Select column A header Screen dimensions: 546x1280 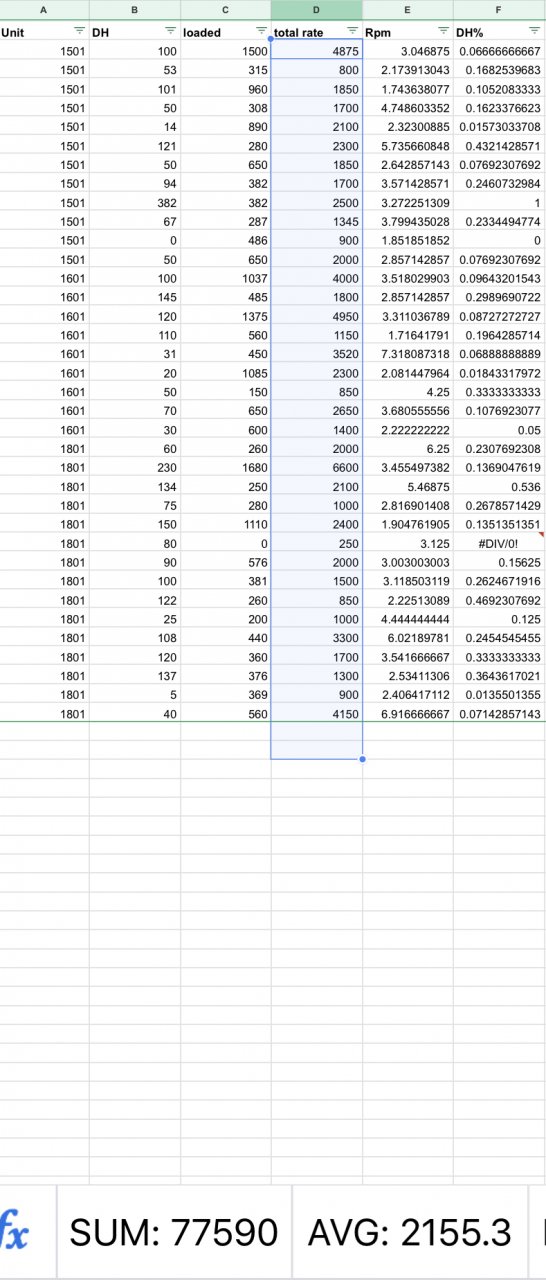click(44, 10)
